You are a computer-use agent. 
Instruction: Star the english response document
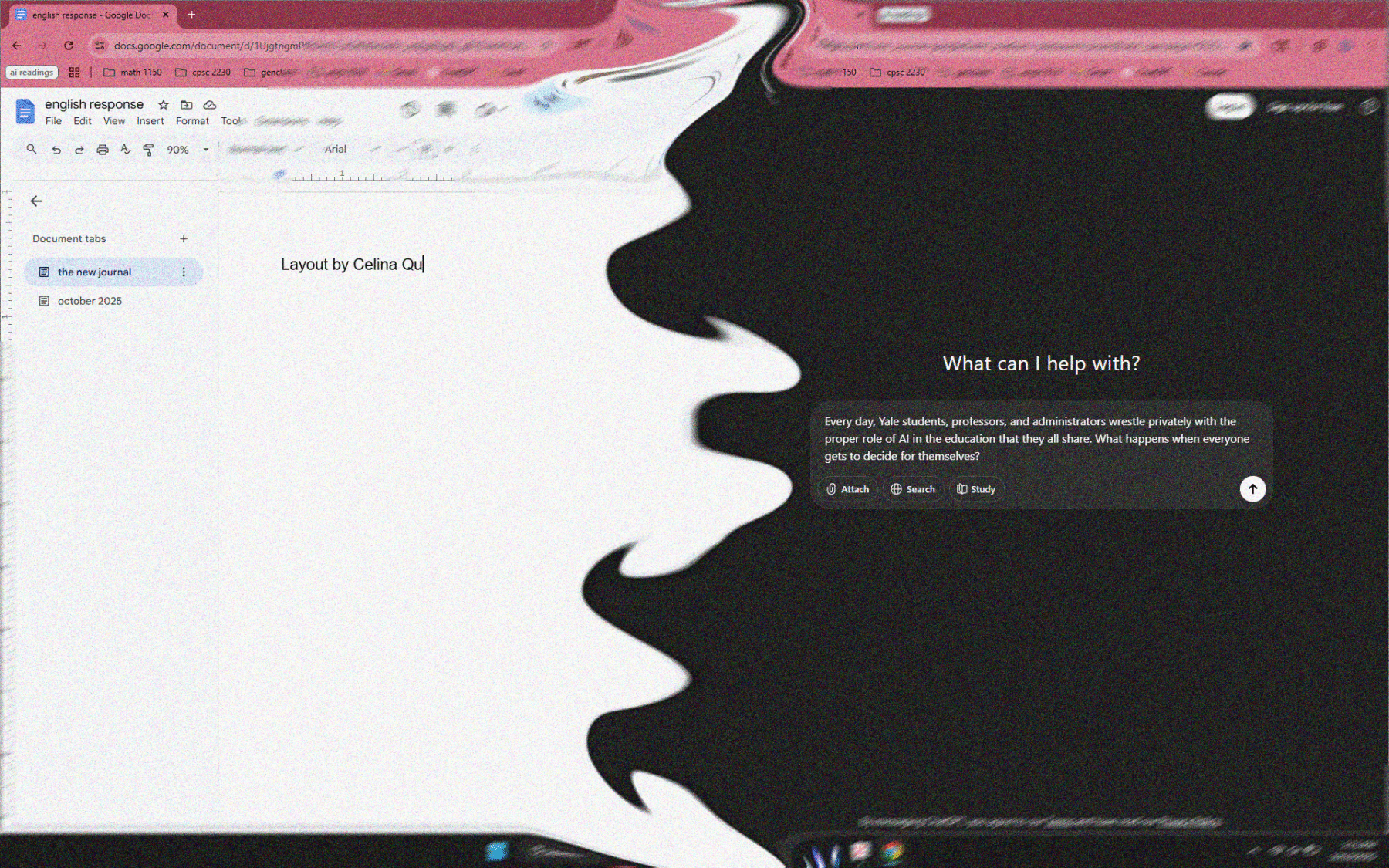(163, 105)
